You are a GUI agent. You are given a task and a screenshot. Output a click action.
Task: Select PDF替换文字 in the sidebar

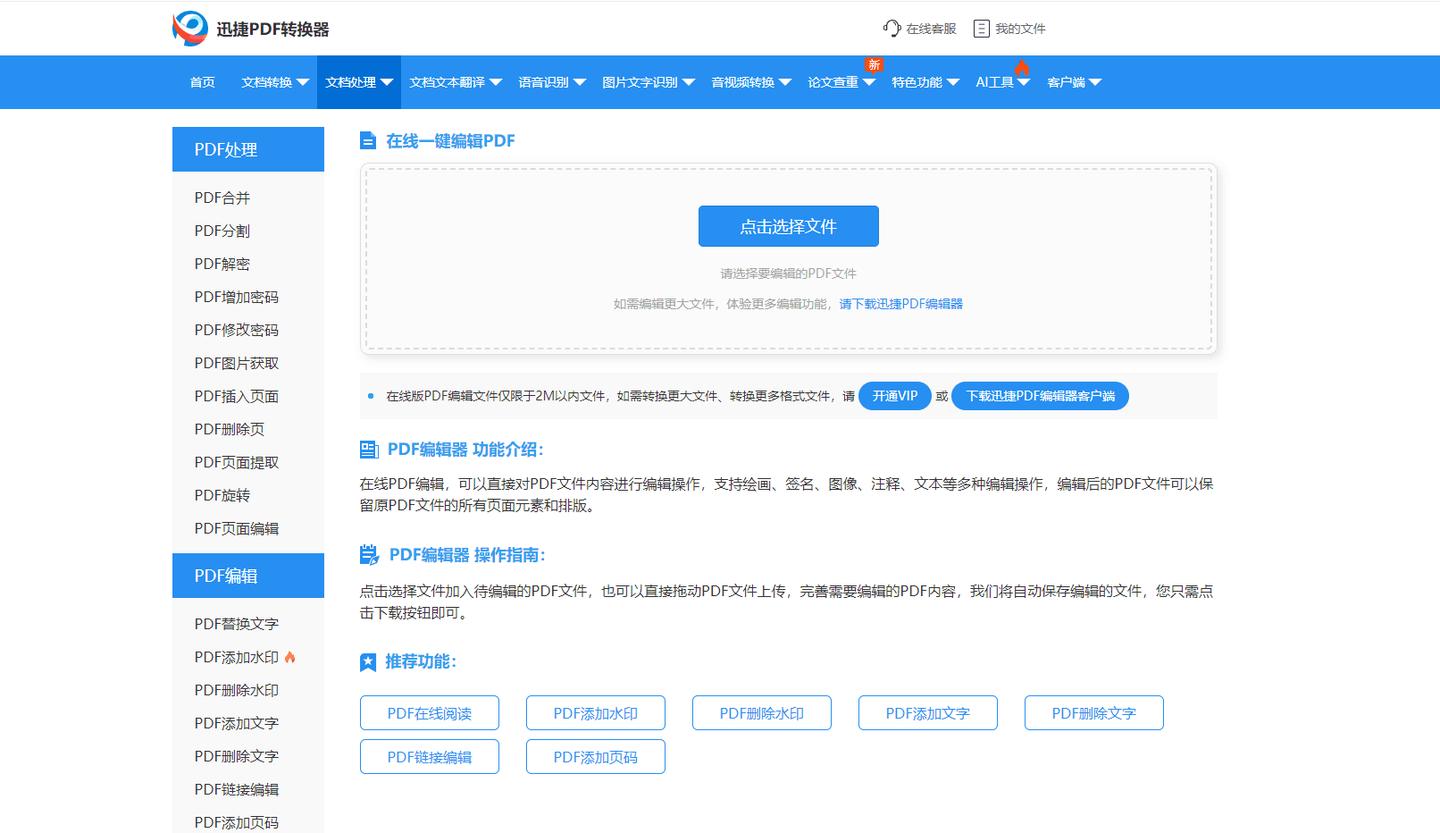pos(236,624)
